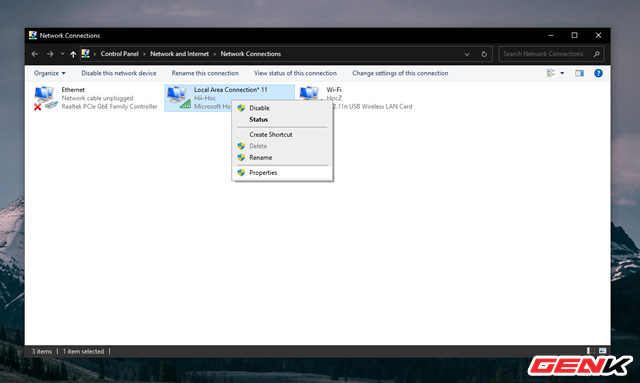Click Disable this network device
The image size is (640, 383).
pyautogui.click(x=119, y=73)
